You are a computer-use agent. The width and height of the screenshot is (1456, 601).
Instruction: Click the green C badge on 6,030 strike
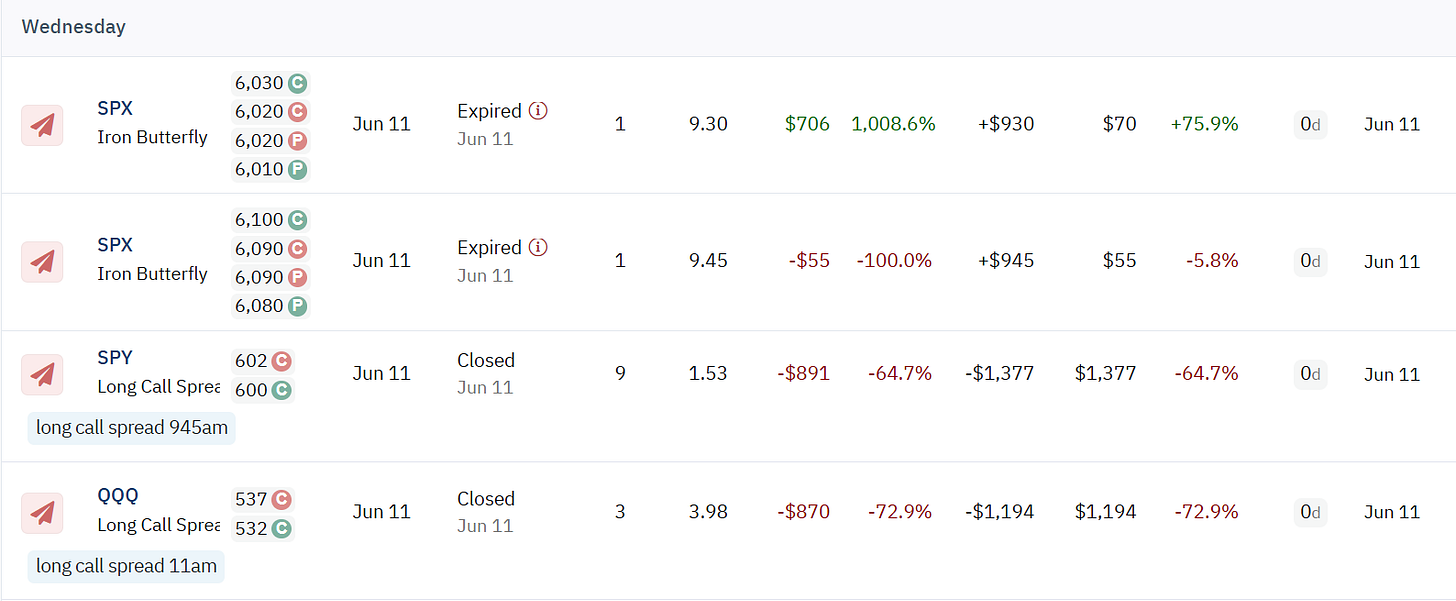point(297,83)
